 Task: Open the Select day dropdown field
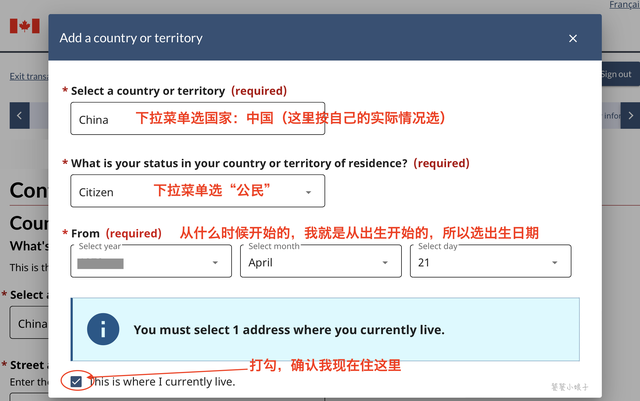(490, 262)
